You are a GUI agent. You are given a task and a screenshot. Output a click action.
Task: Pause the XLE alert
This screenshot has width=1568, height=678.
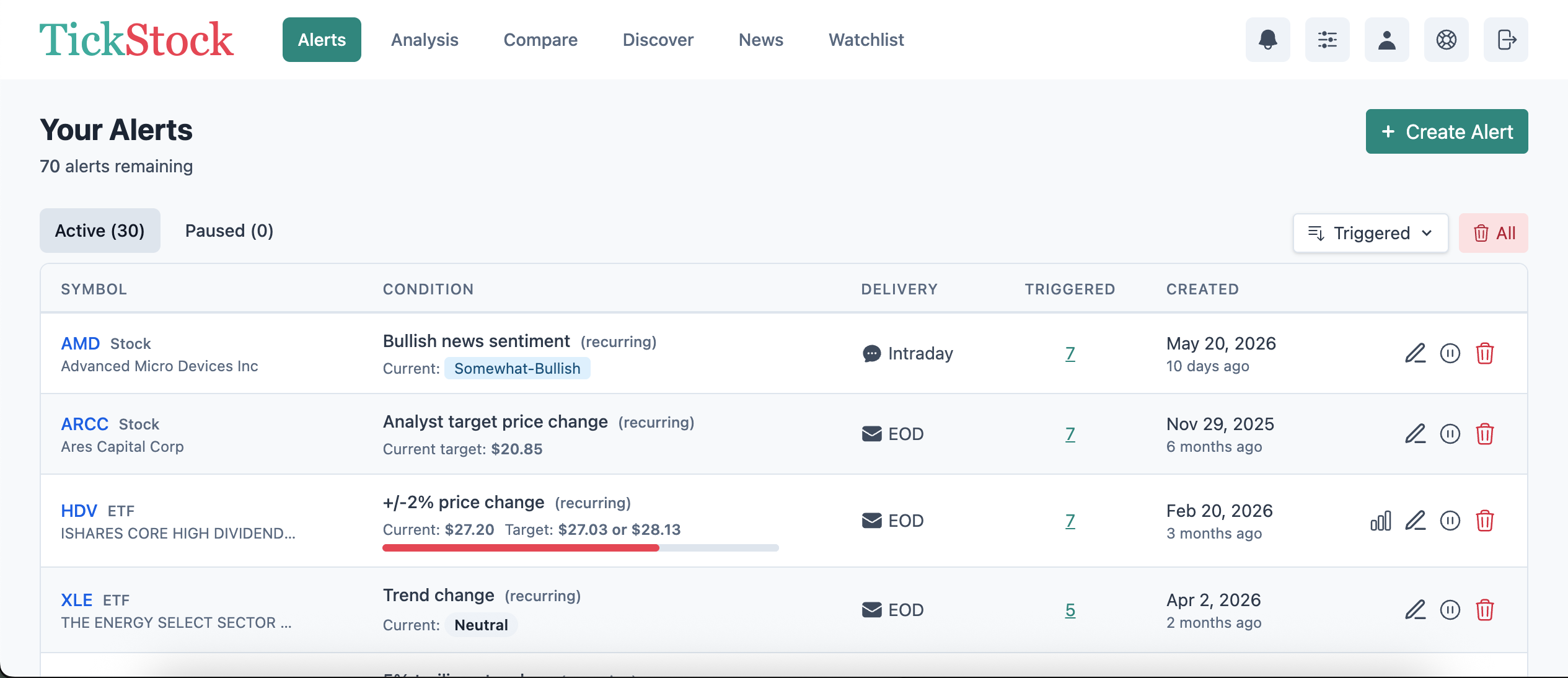(1450, 610)
